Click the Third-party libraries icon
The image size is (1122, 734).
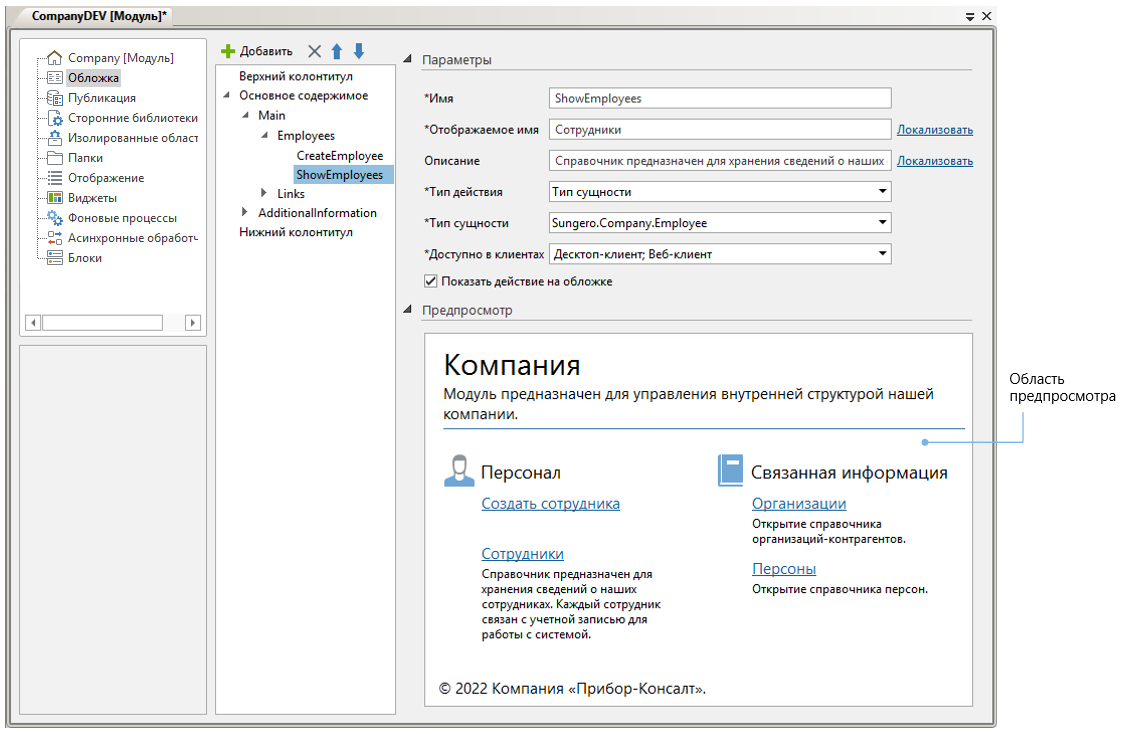coord(55,118)
